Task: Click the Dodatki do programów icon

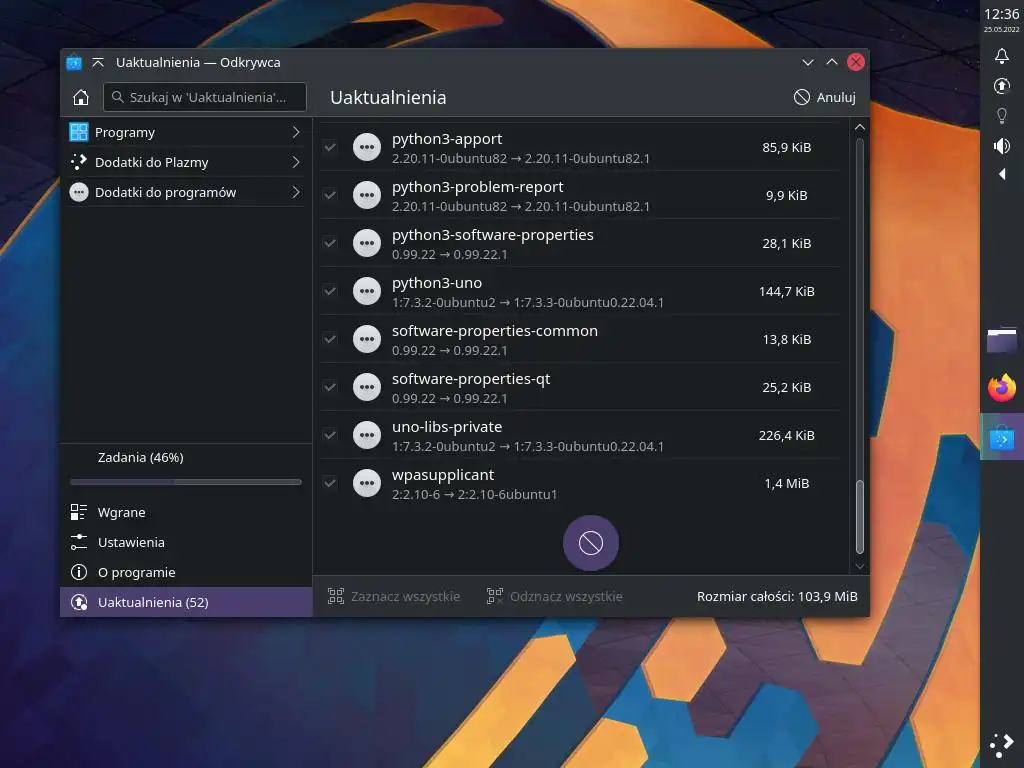Action: pyautogui.click(x=79, y=192)
